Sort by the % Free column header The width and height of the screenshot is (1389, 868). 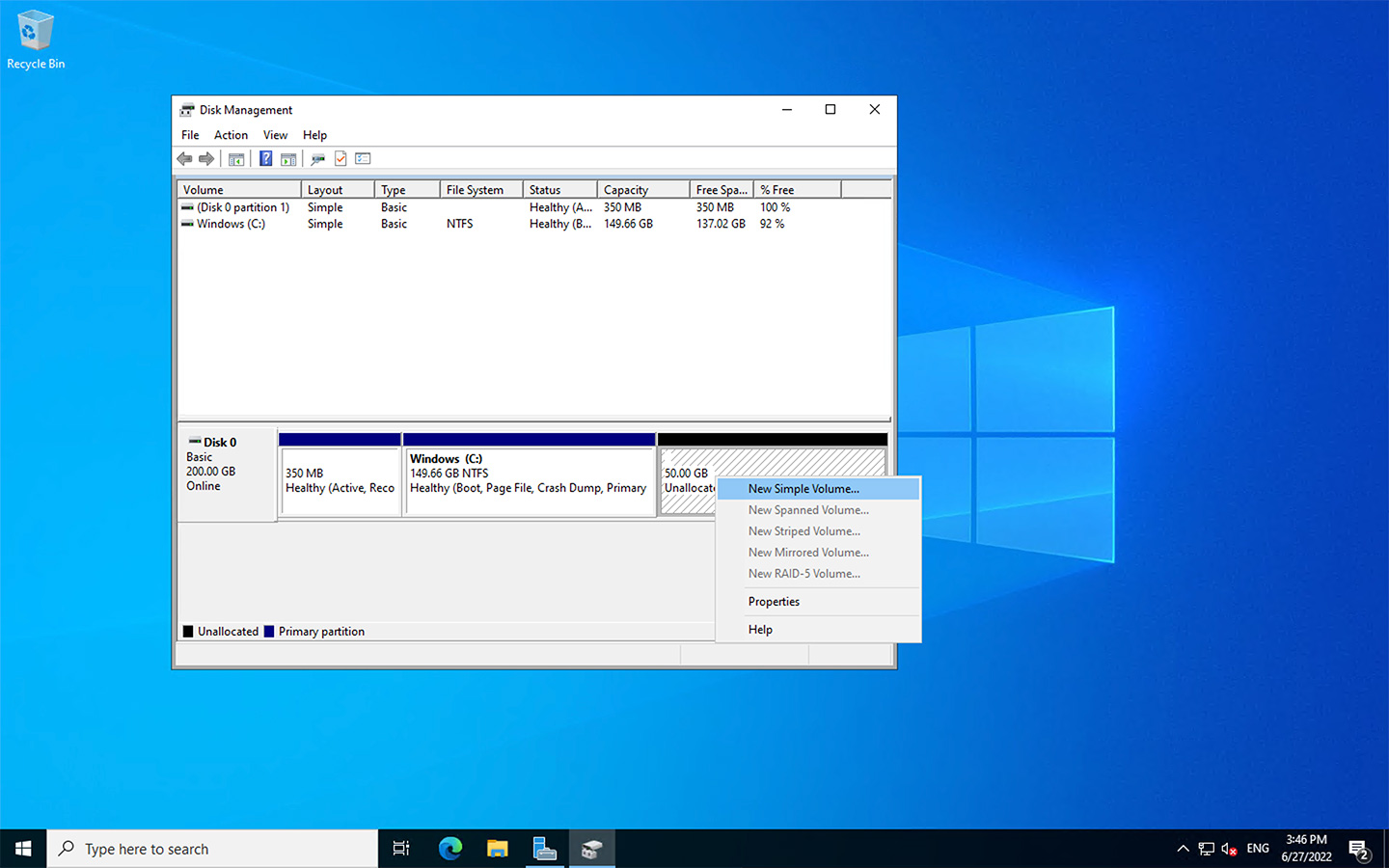pyautogui.click(x=797, y=190)
